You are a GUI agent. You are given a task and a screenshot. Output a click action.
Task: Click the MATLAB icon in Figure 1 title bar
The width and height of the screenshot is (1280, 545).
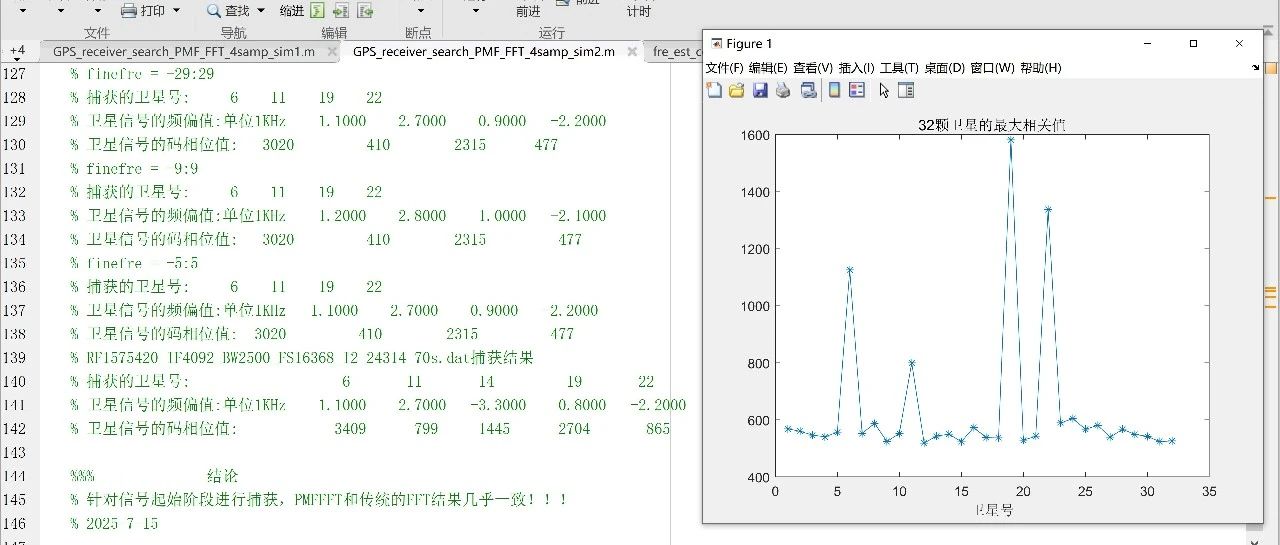pyautogui.click(x=716, y=44)
